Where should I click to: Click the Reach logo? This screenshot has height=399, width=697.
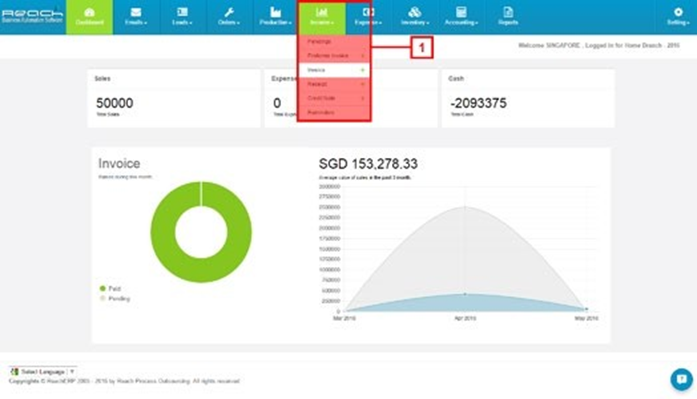click(32, 16)
